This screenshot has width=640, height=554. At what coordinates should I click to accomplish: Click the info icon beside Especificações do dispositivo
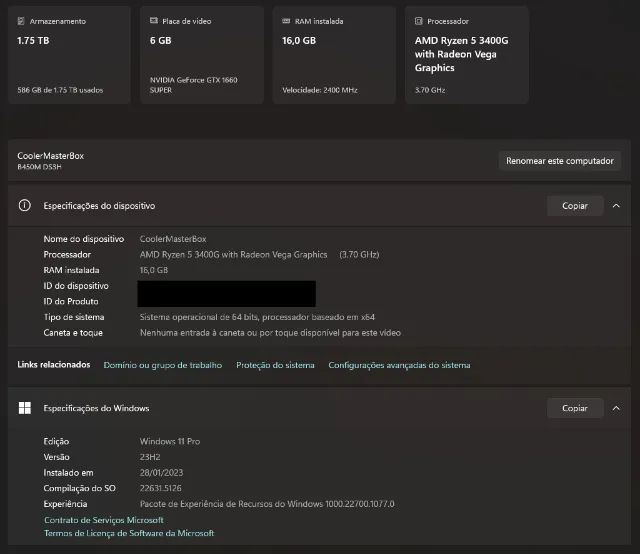[24, 205]
